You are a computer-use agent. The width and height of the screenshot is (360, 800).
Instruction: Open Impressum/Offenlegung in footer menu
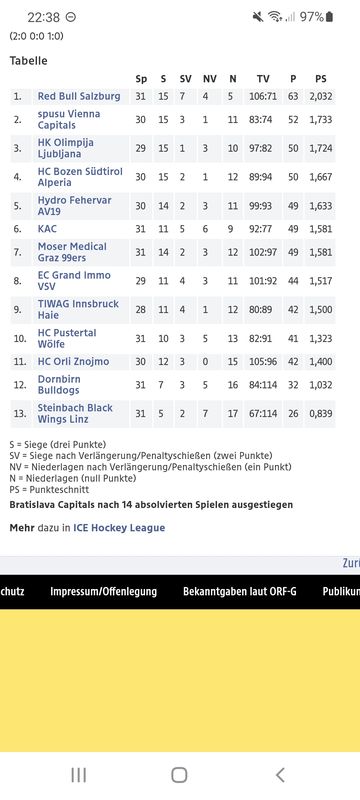tap(104, 592)
